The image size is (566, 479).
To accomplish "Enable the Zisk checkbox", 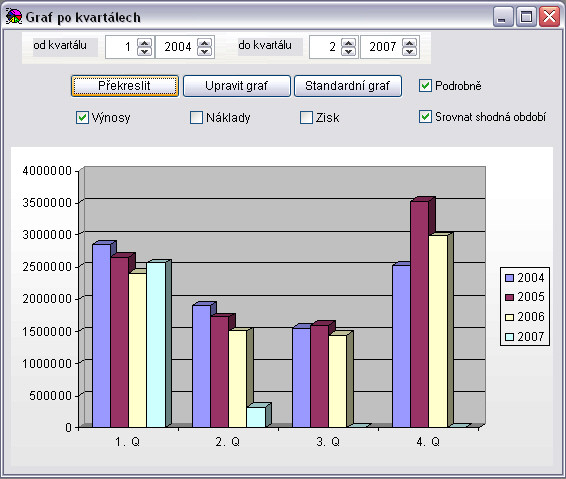I will pos(306,117).
